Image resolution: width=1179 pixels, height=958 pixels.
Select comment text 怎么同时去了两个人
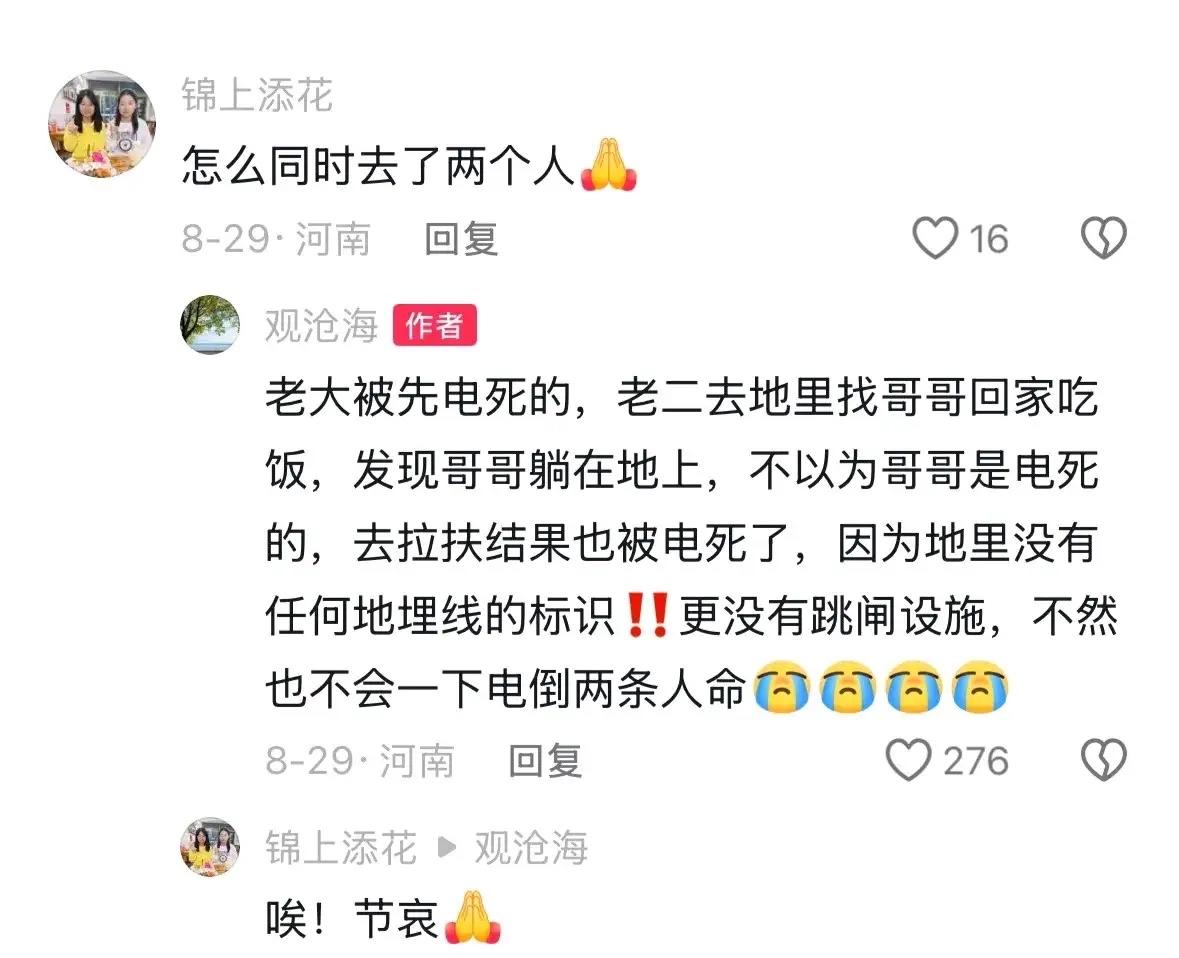(x=378, y=165)
